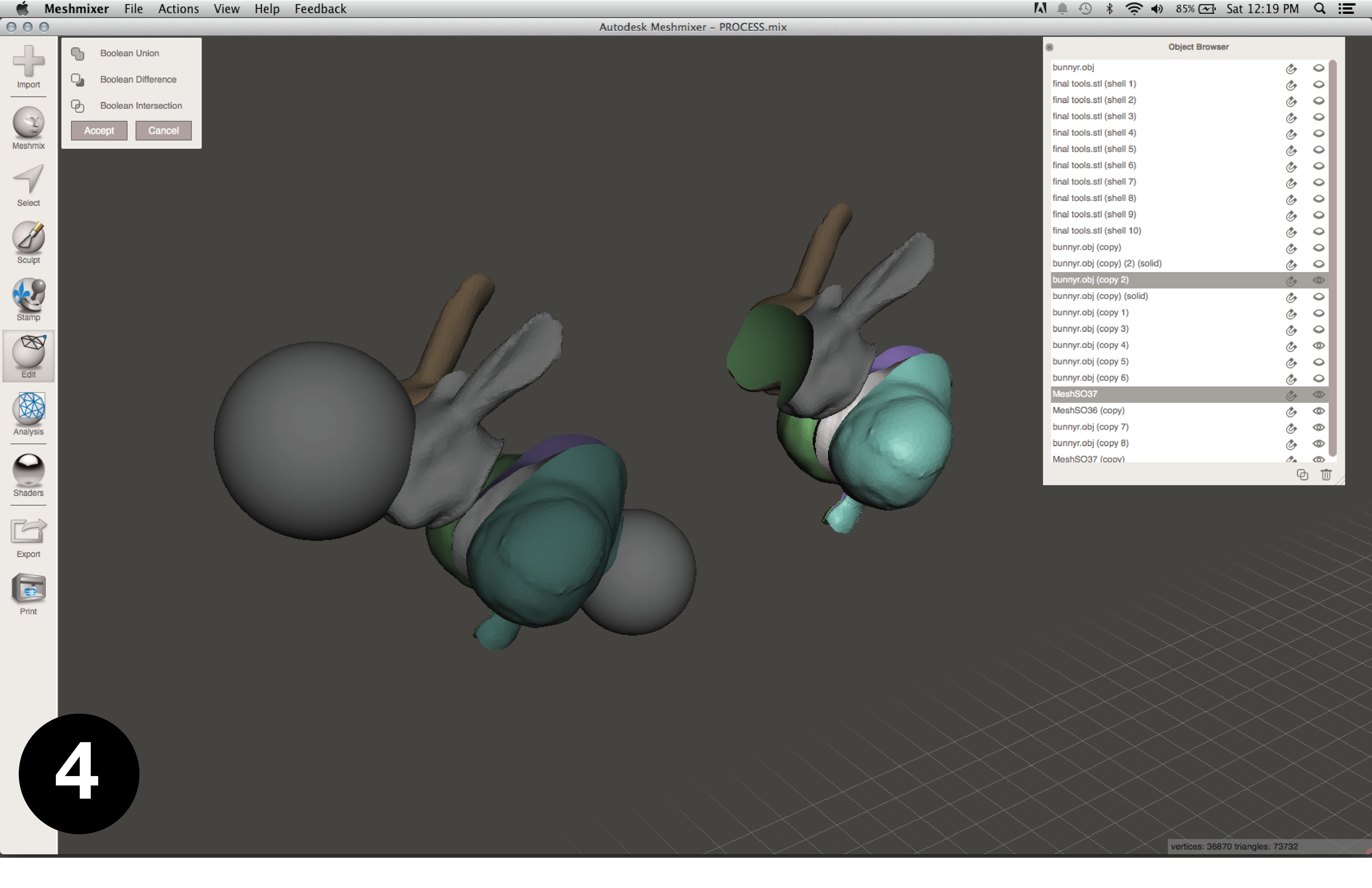Close the Object Browser panel
This screenshot has height=888, width=1372.
[x=1049, y=47]
